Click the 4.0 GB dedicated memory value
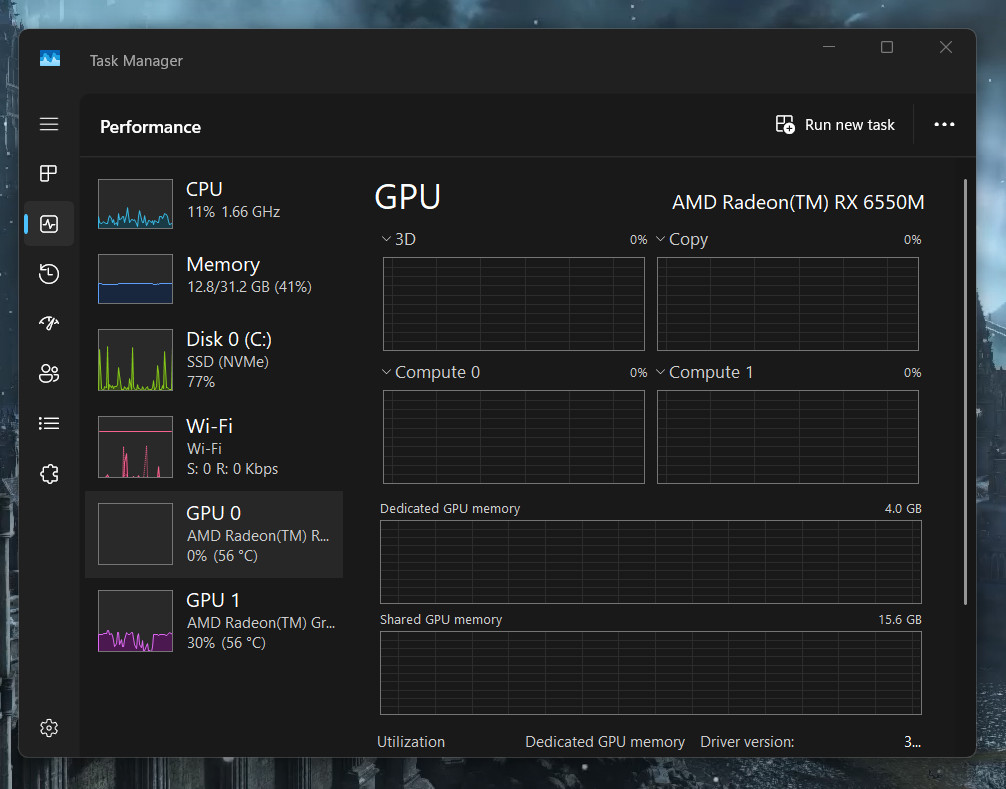1006x789 pixels. (x=903, y=509)
